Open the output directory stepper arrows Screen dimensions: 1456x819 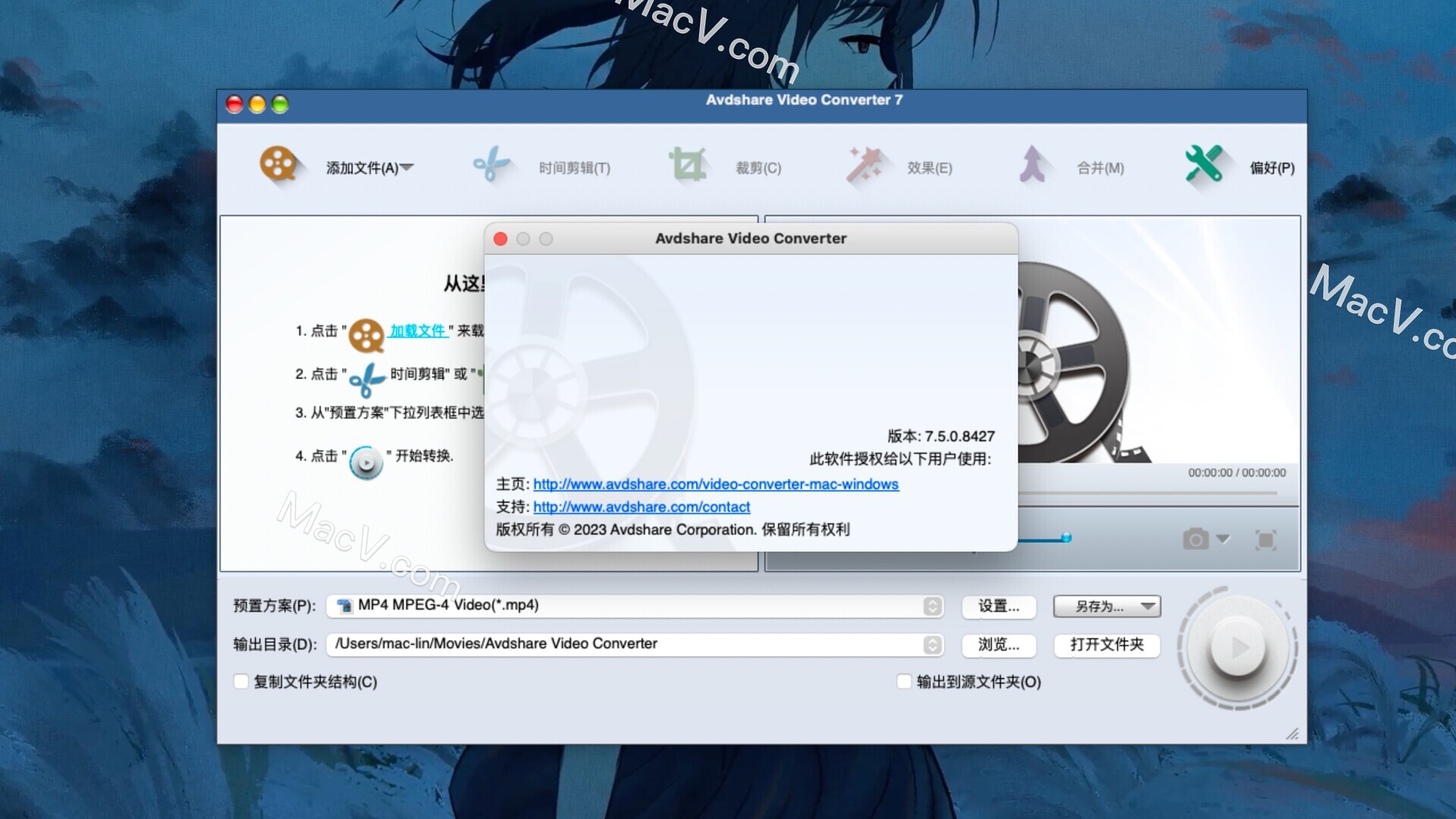933,645
